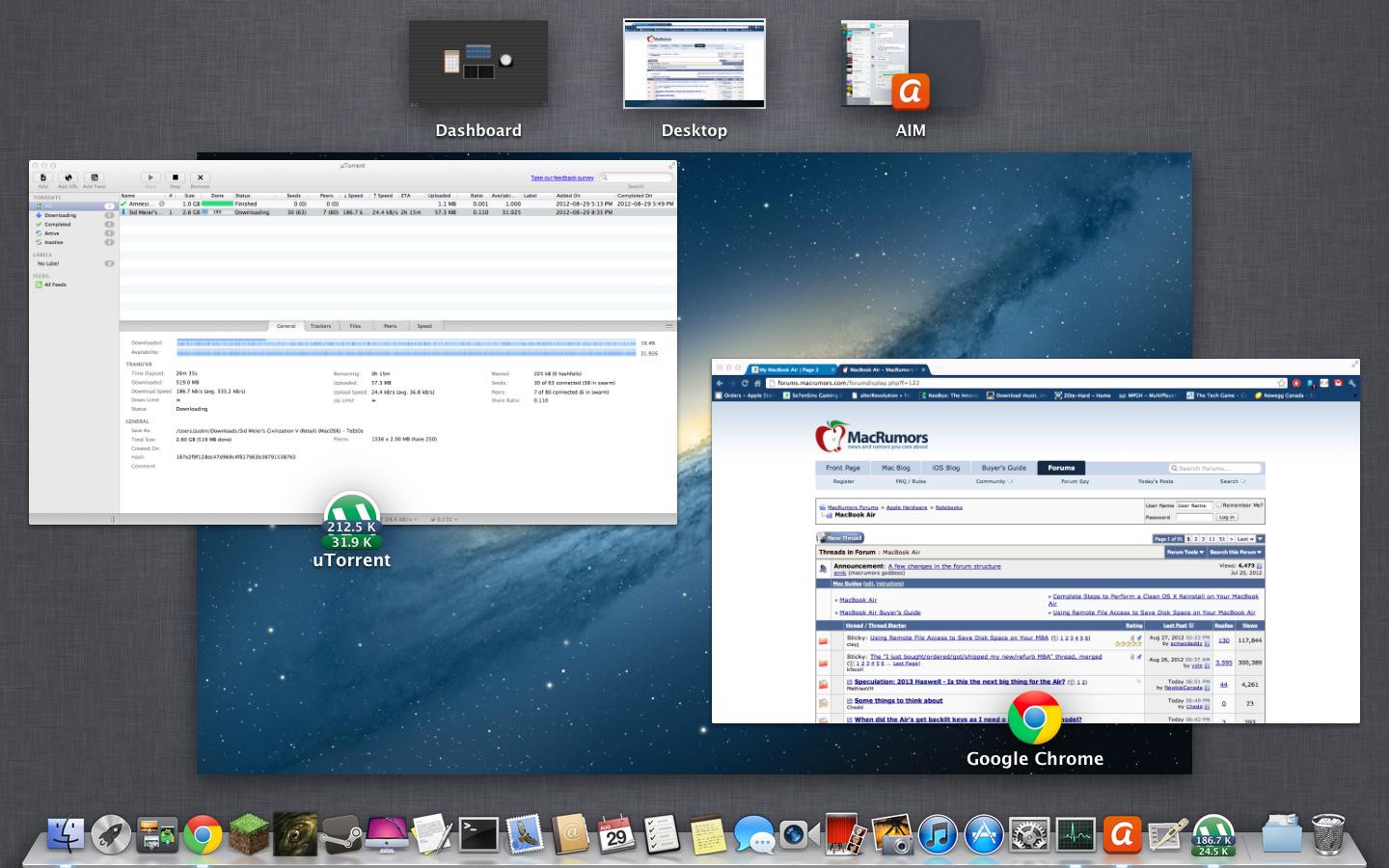Image resolution: width=1389 pixels, height=868 pixels.
Task: Launch Terminal from the Dock
Action: click(x=478, y=834)
